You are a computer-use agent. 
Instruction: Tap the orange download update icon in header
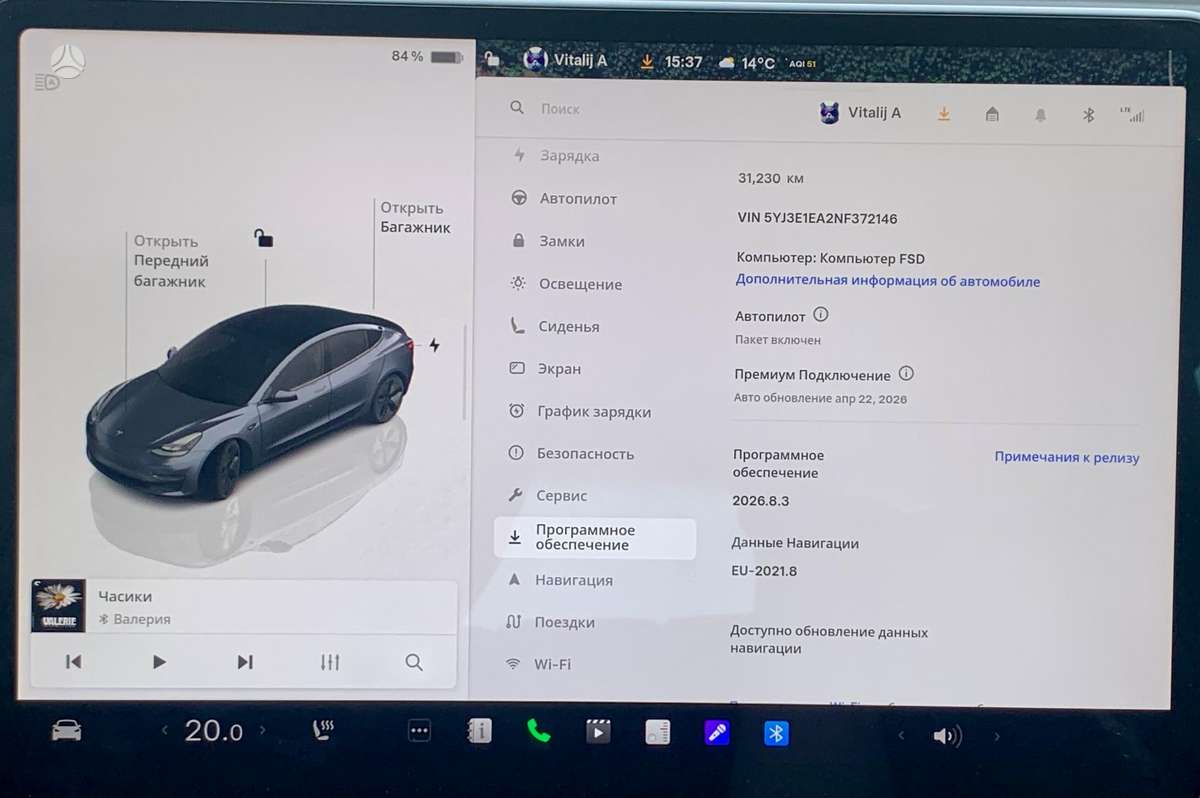pyautogui.click(x=943, y=114)
